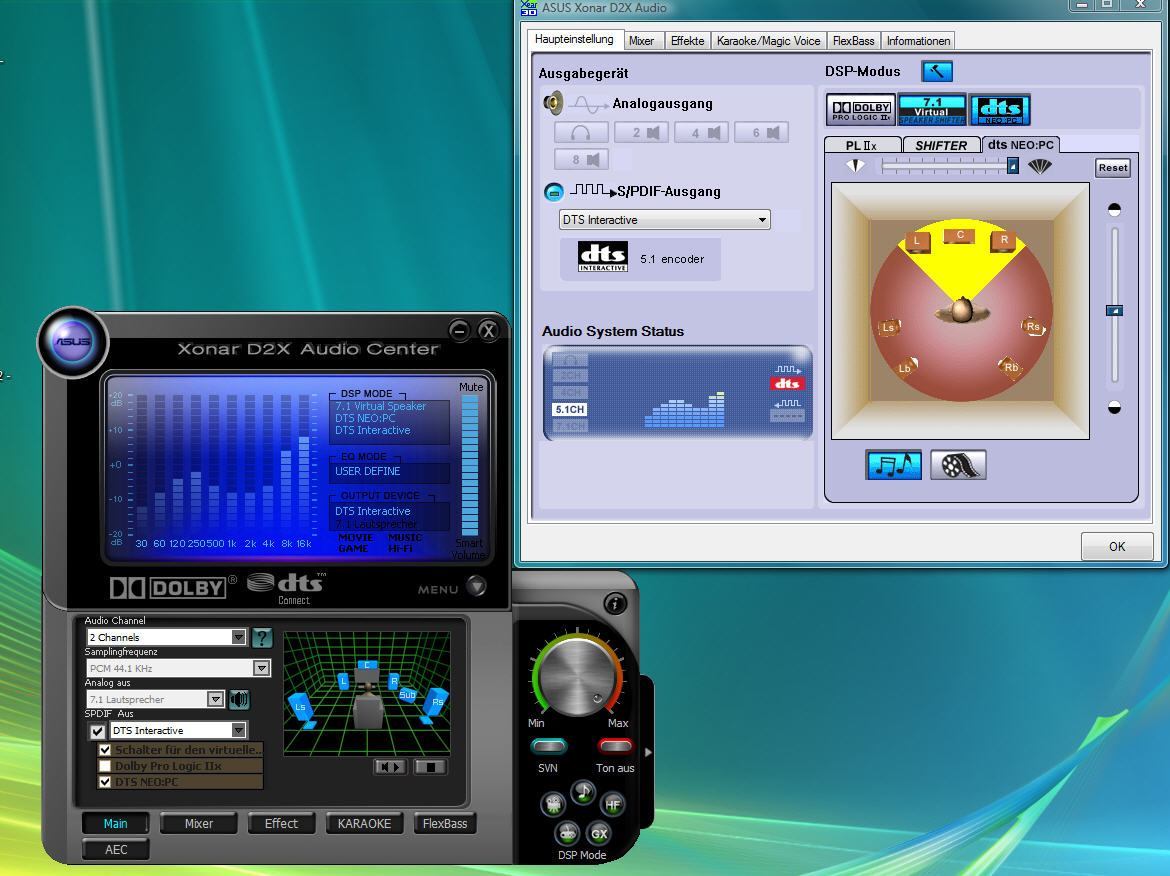Open the MENU arrow button in Audio Center
Screen dimensions: 1170x876
(476, 587)
